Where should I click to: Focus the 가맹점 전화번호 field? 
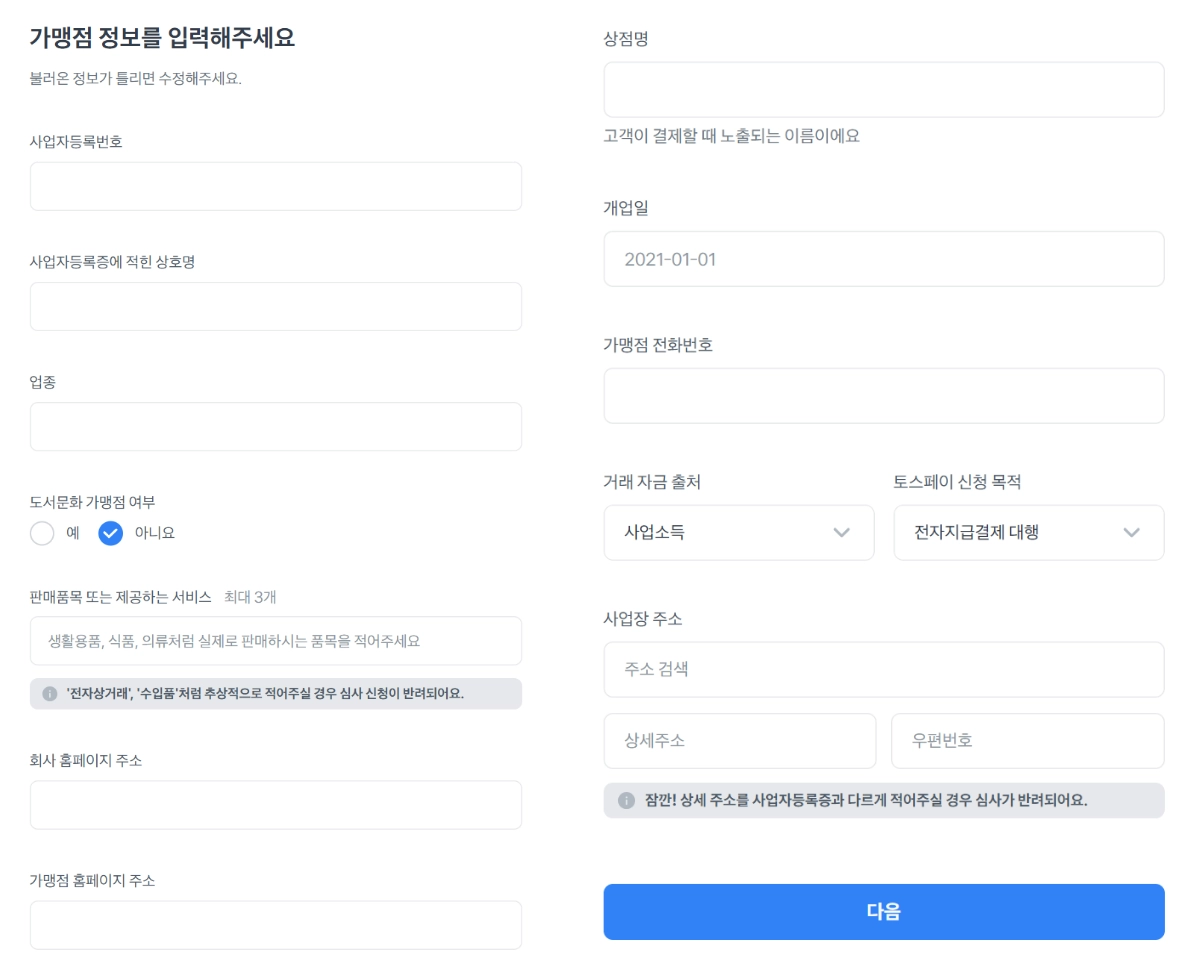pos(883,396)
